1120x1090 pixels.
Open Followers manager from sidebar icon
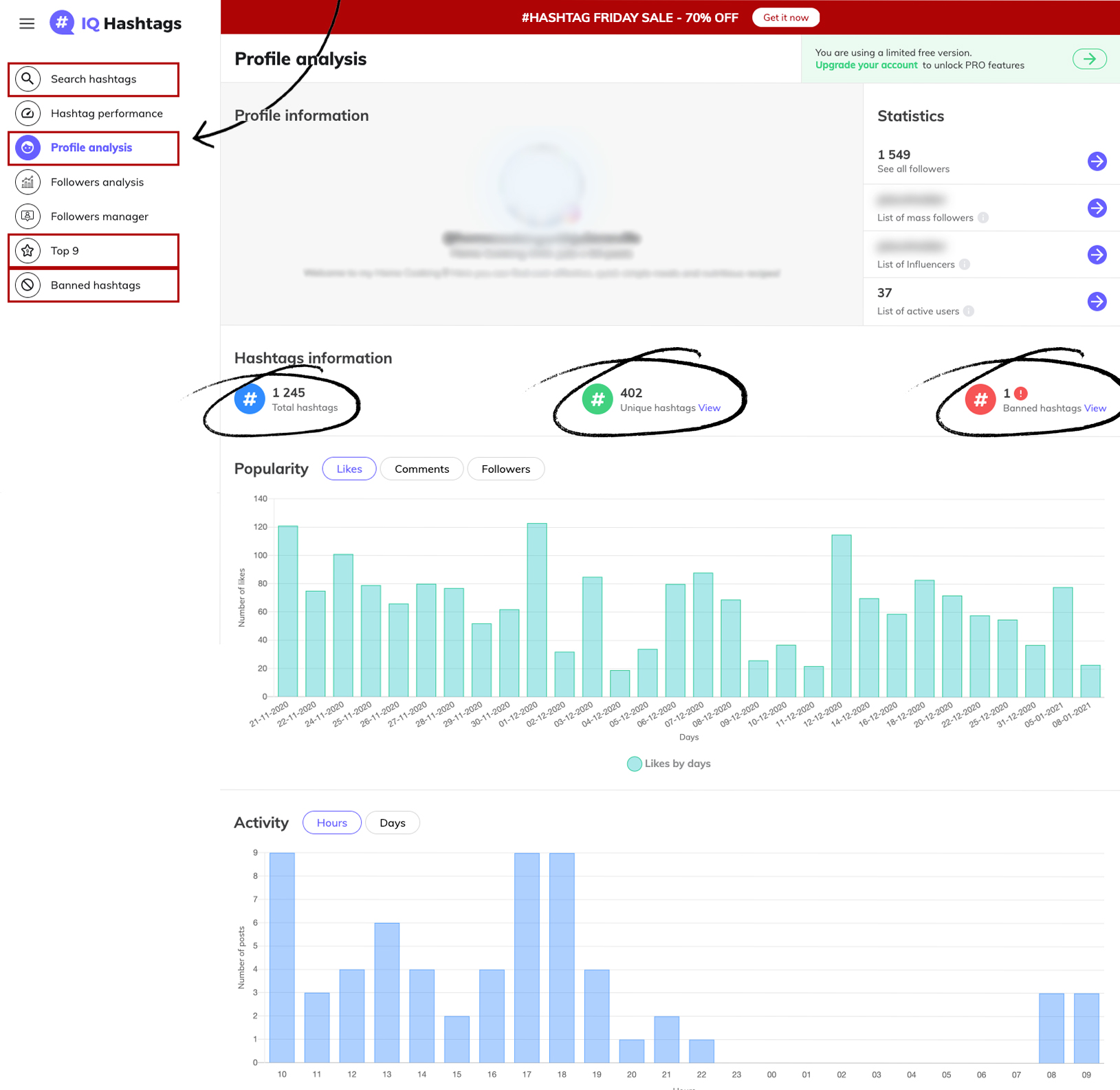coord(28,216)
